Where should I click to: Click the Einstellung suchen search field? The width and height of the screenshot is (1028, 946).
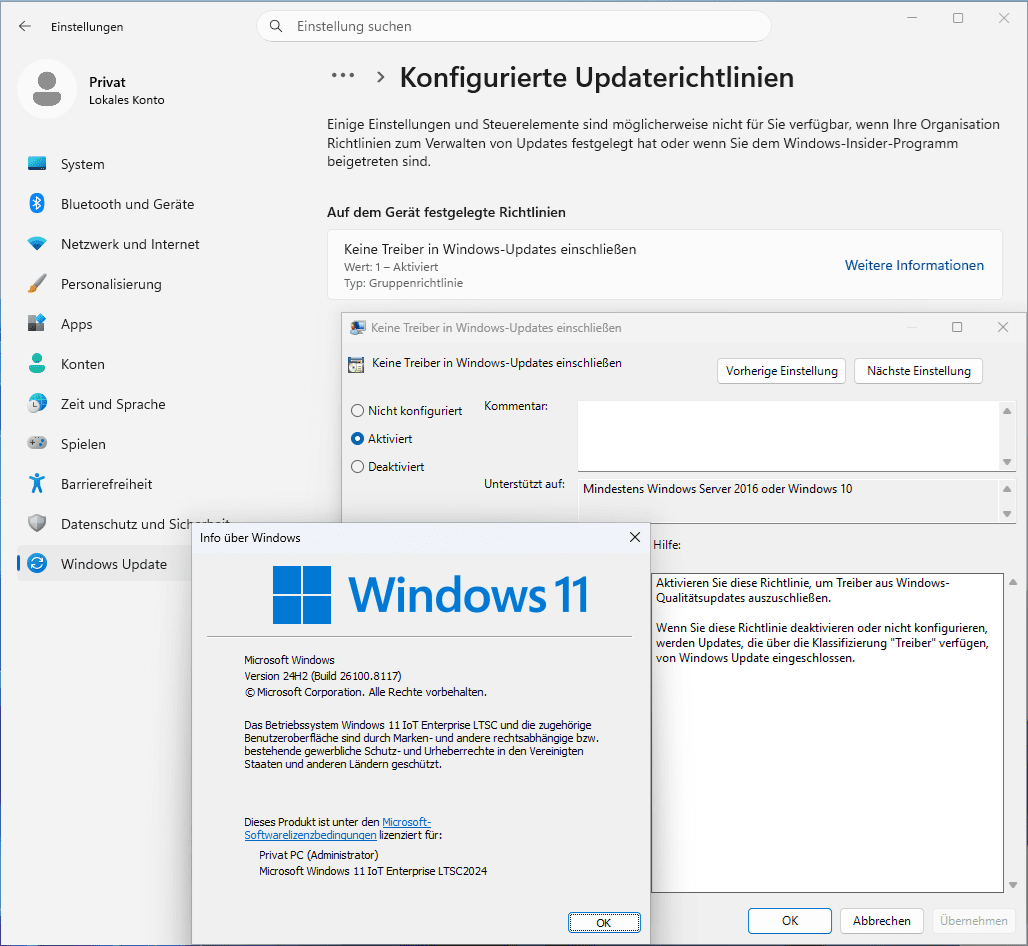[513, 26]
